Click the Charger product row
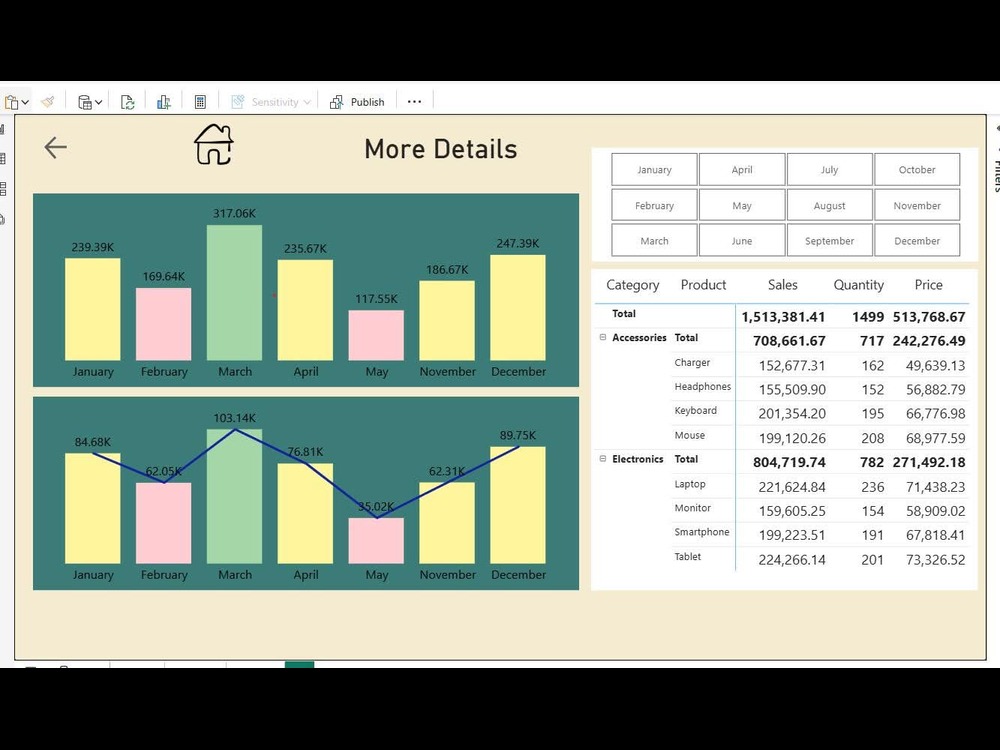Image resolution: width=1000 pixels, height=750 pixels. tap(820, 365)
